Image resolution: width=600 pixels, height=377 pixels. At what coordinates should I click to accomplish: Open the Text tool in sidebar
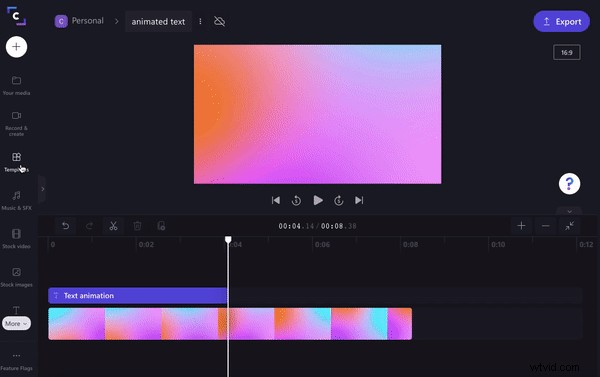(x=16, y=310)
